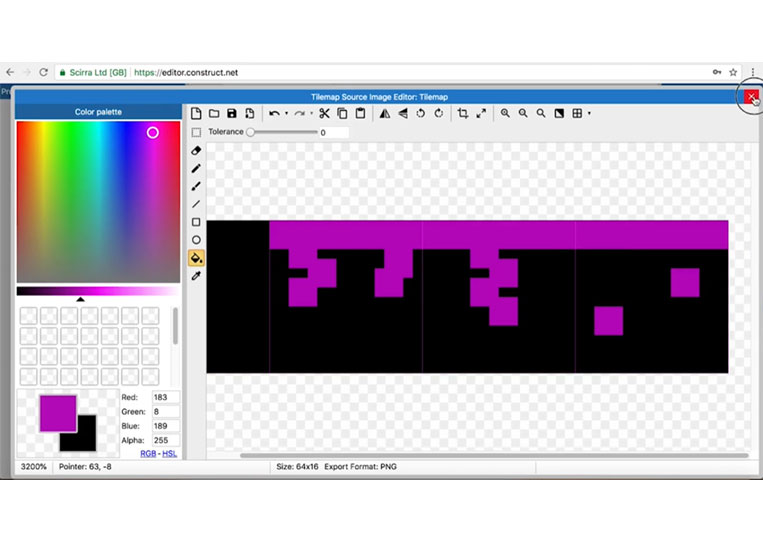This screenshot has height=541, width=763.
Task: Click the New/Clear image icon
Action: [x=196, y=113]
